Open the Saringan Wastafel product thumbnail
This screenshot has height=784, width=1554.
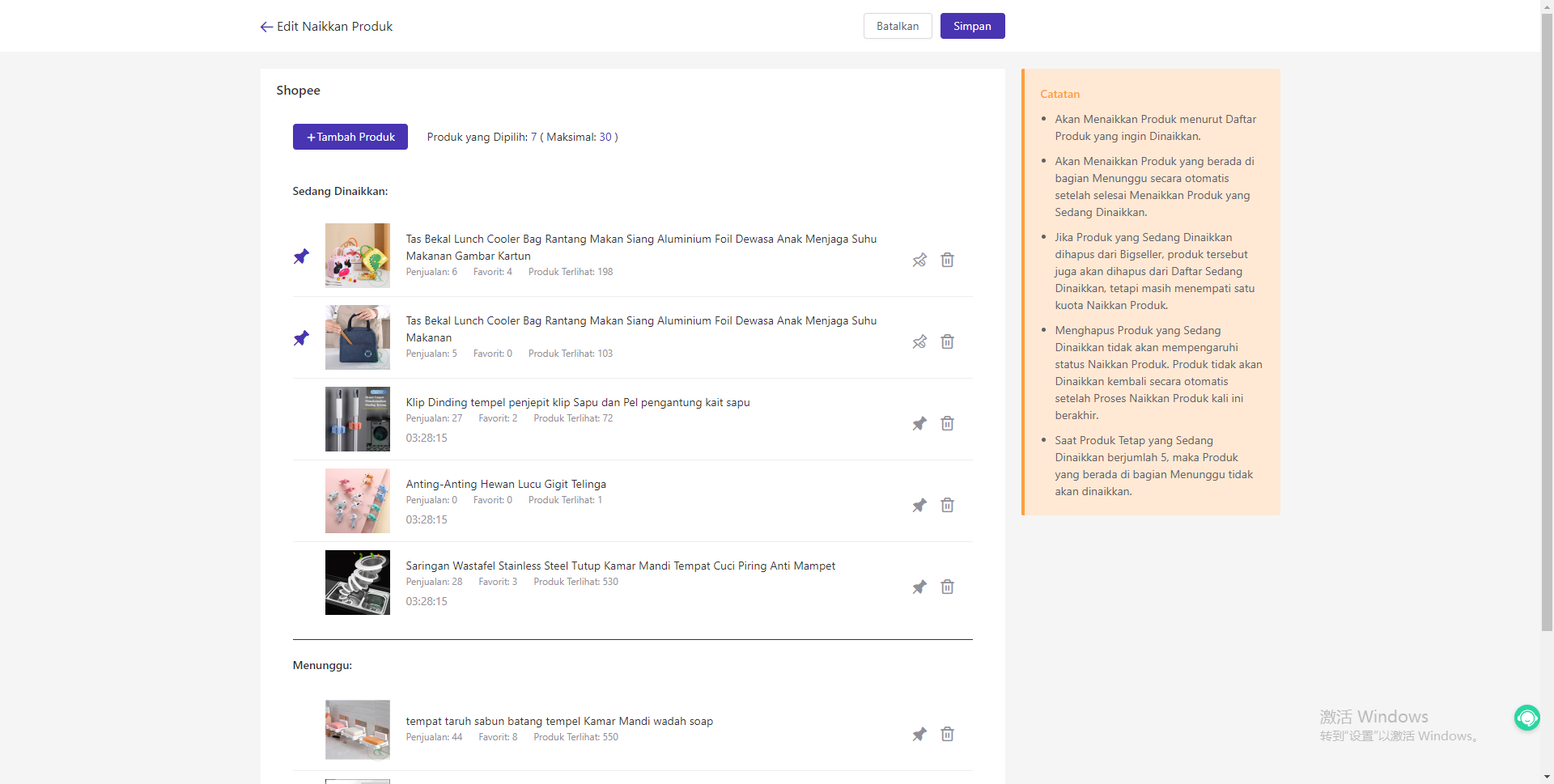(357, 583)
